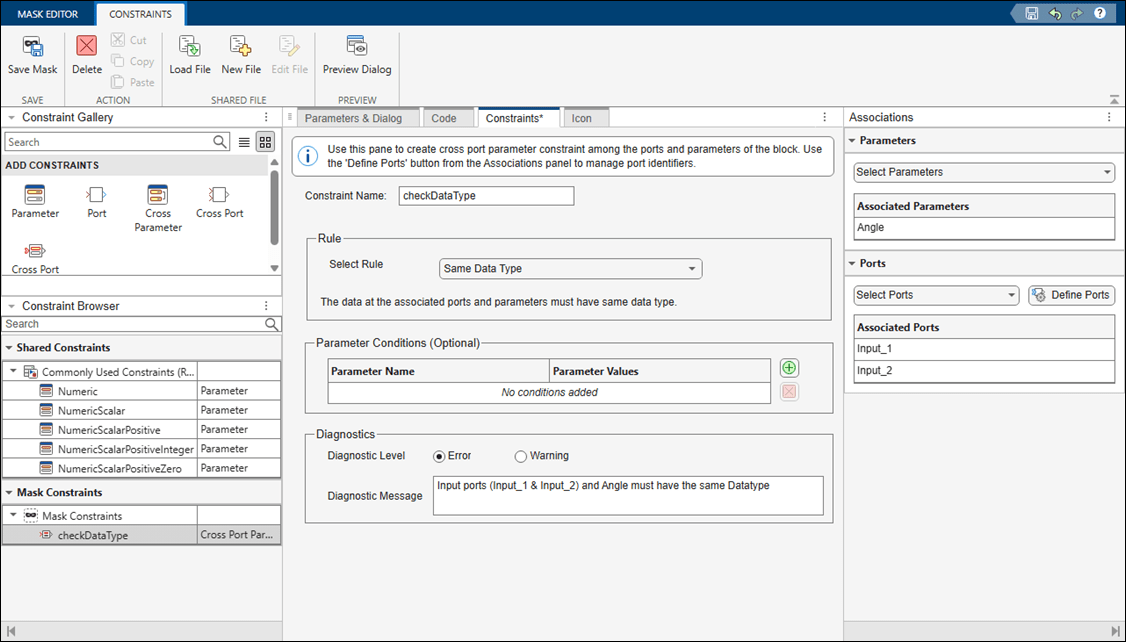Image resolution: width=1126 pixels, height=642 pixels.
Task: Open the Select Rule dropdown
Action: (x=570, y=269)
